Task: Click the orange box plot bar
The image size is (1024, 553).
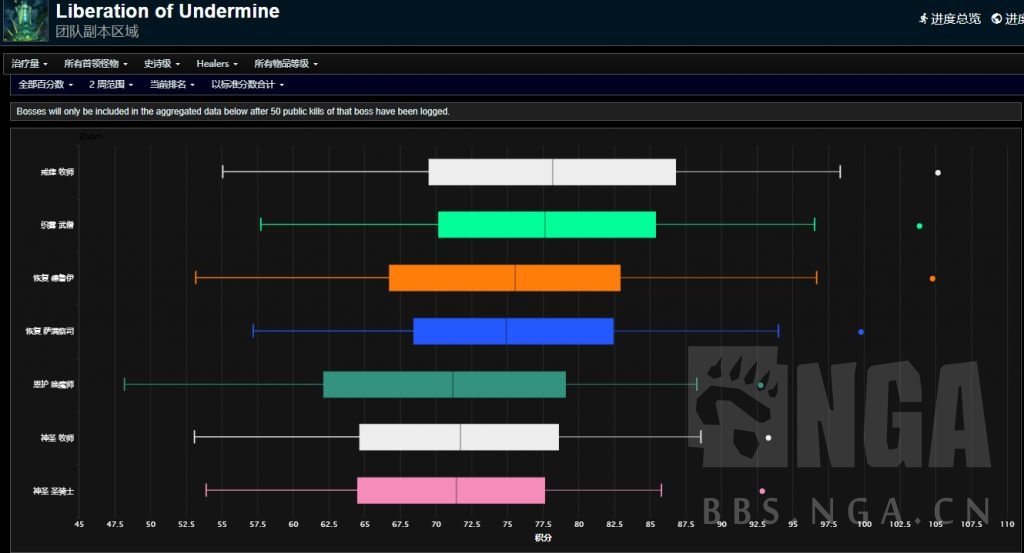Action: click(504, 278)
